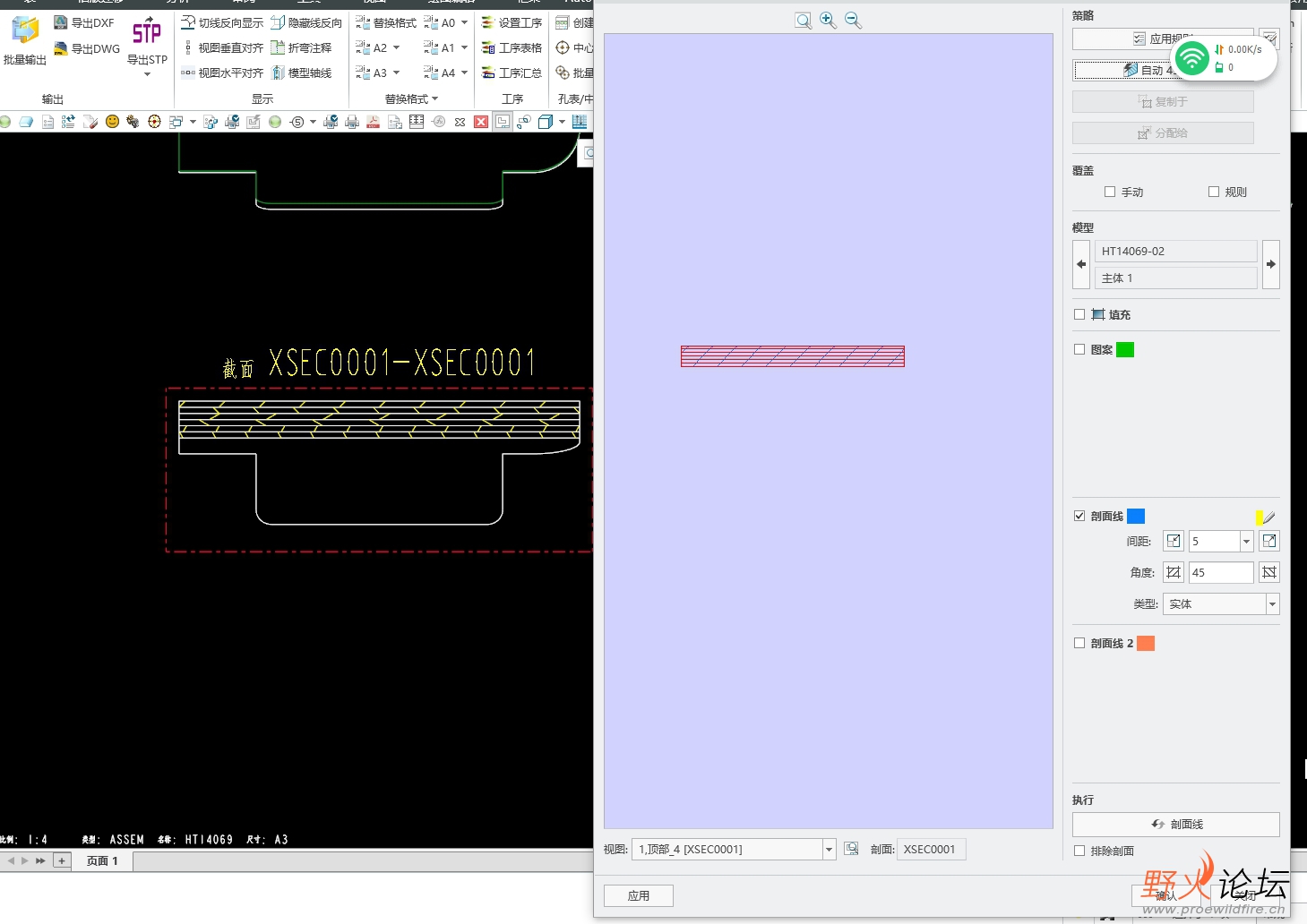Click the smiley face toolbar icon
This screenshot has height=924, width=1307.
(112, 121)
